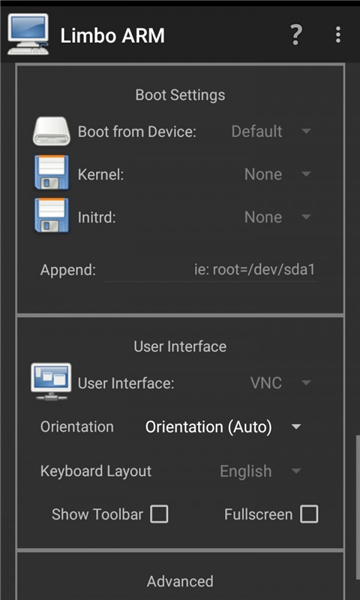Click the Orientation label on the left
This screenshot has width=360, height=600.
(x=77, y=427)
